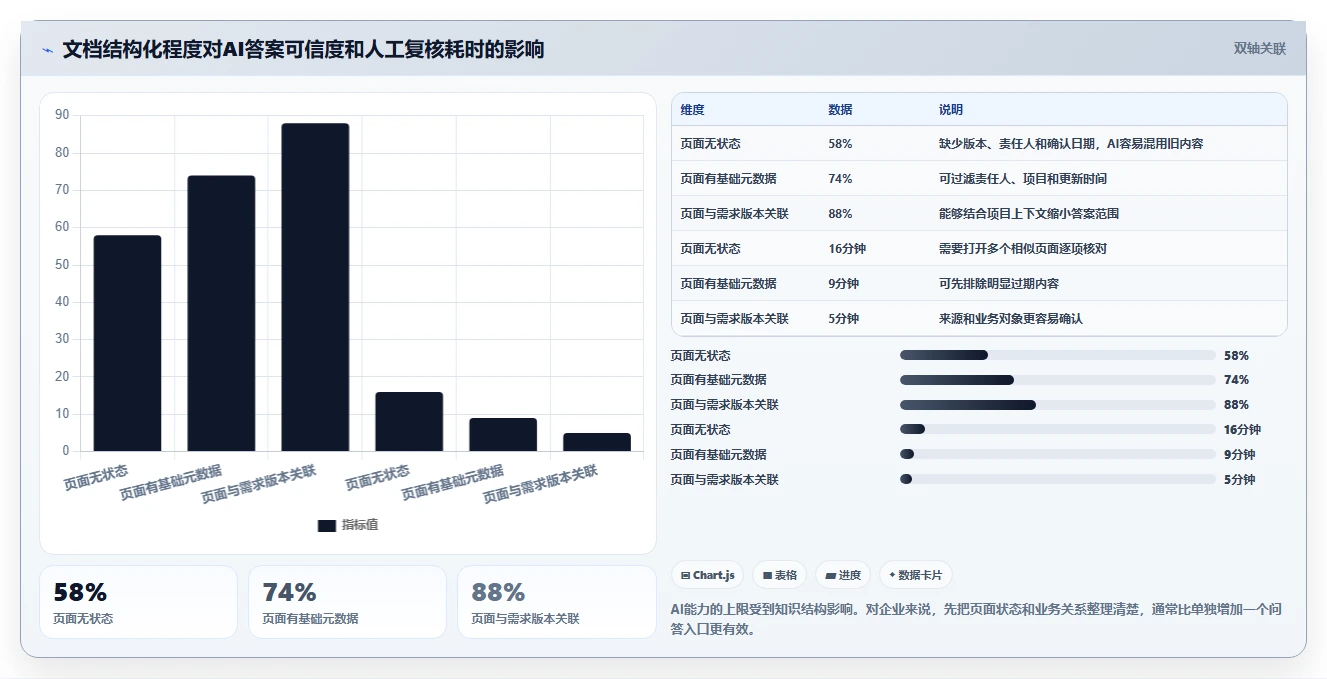Image resolution: width=1327 pixels, height=679 pixels.
Task: Click the 指标值 legend label under the chart
Action: (360, 525)
